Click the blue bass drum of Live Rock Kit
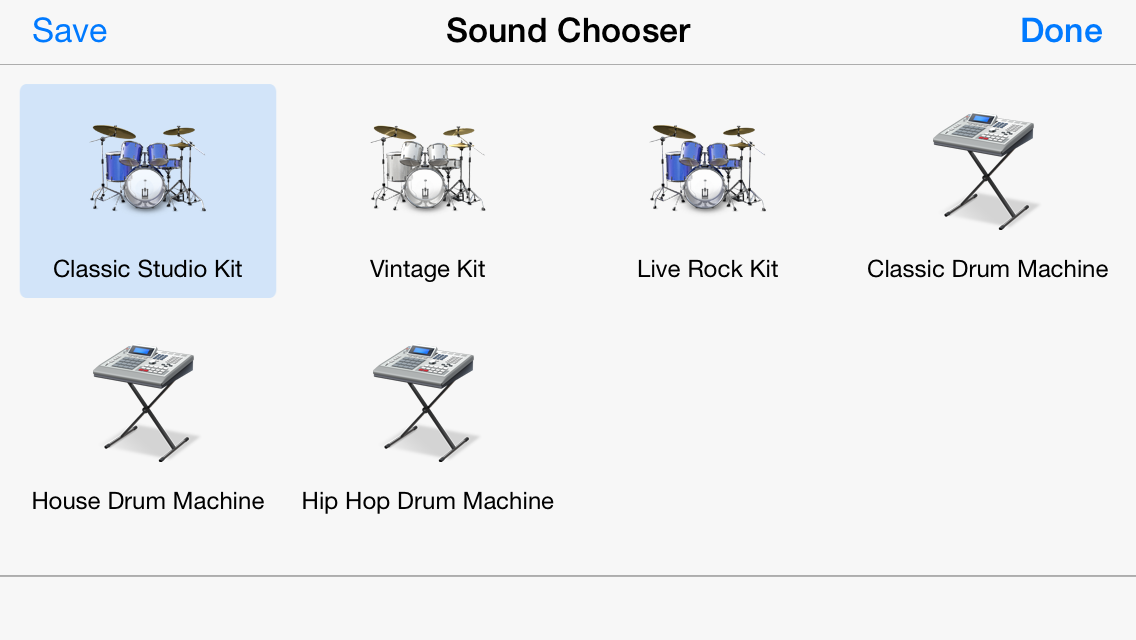Image resolution: width=1136 pixels, height=640 pixels. 706,188
